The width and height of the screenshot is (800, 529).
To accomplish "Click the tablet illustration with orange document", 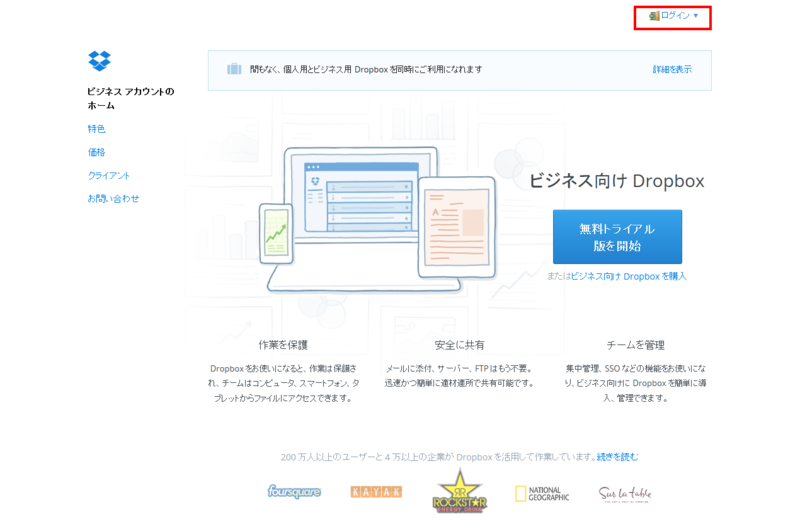I will [x=457, y=227].
